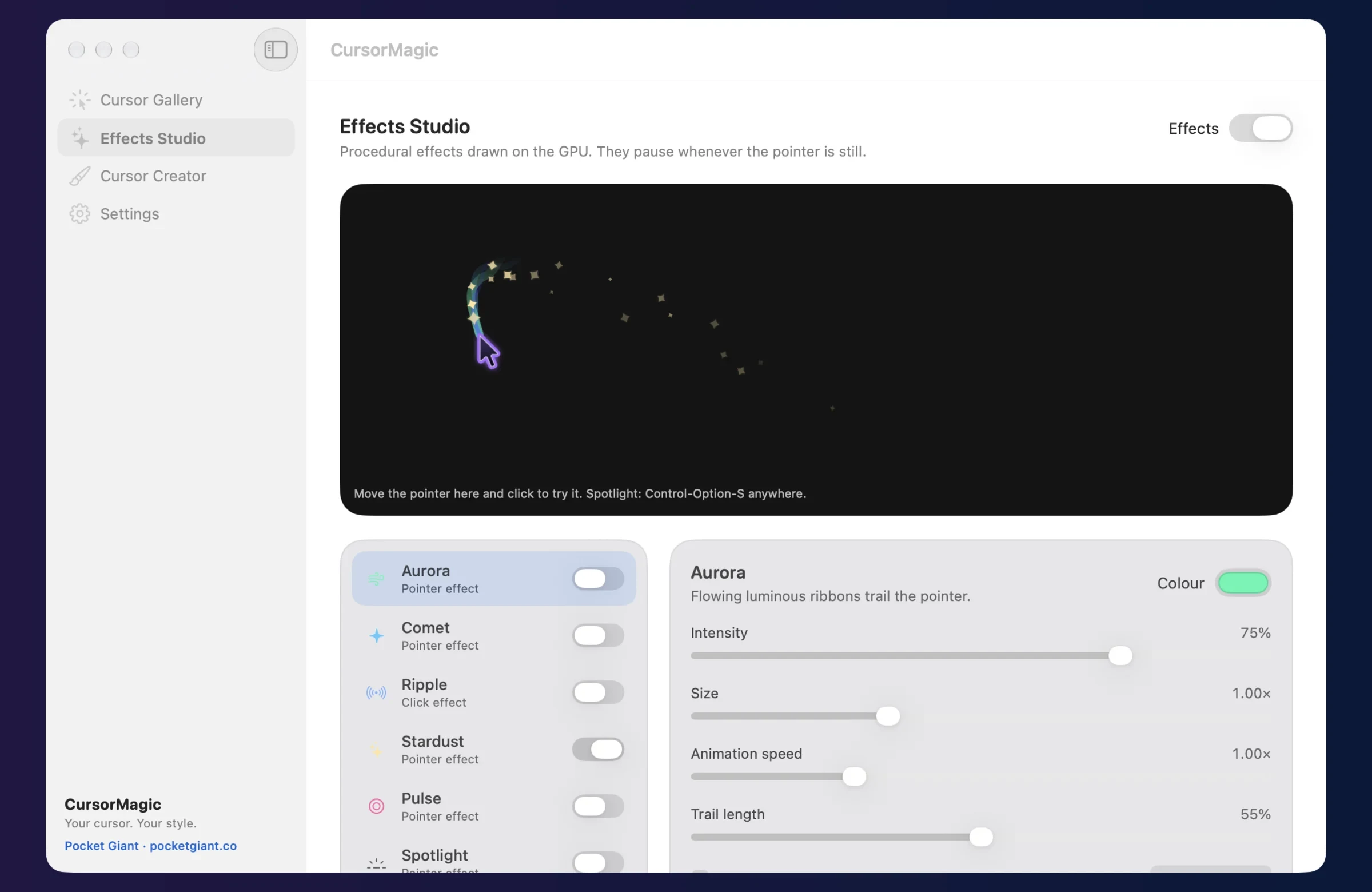Select the Stardust row in effects list
This screenshot has height=892, width=1372.
coord(493,750)
